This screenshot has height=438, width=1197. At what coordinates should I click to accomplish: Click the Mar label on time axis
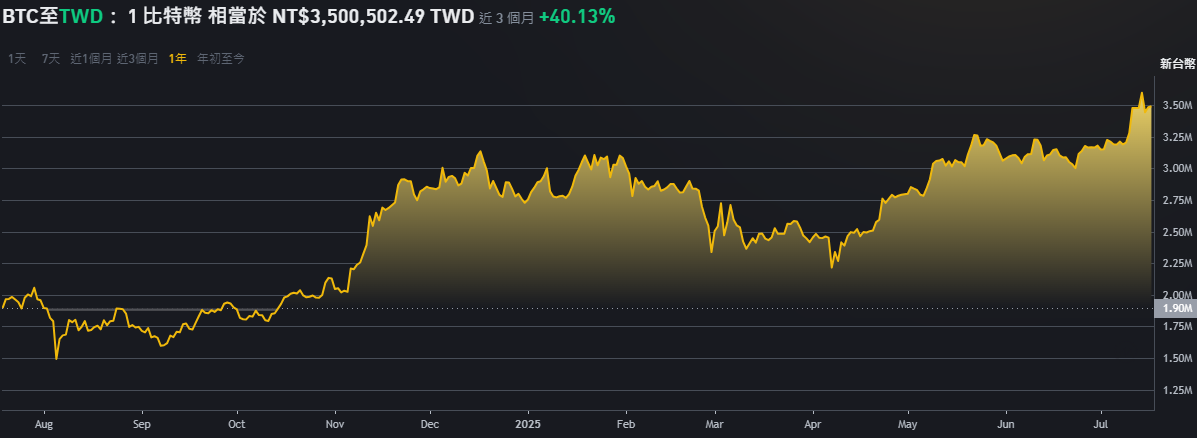pyautogui.click(x=714, y=424)
